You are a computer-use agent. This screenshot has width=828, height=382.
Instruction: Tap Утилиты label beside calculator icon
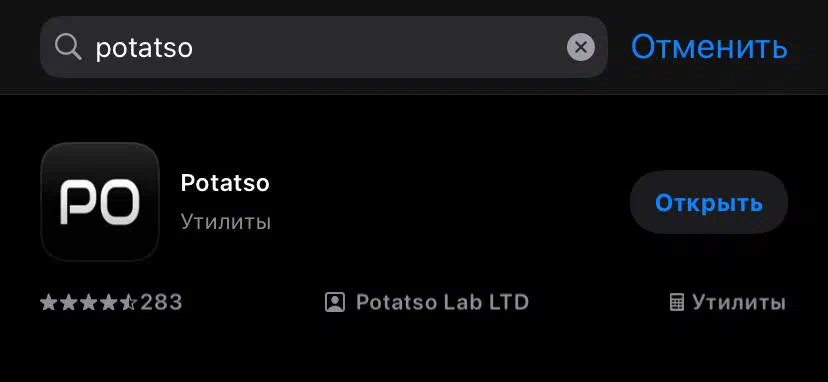[739, 303]
